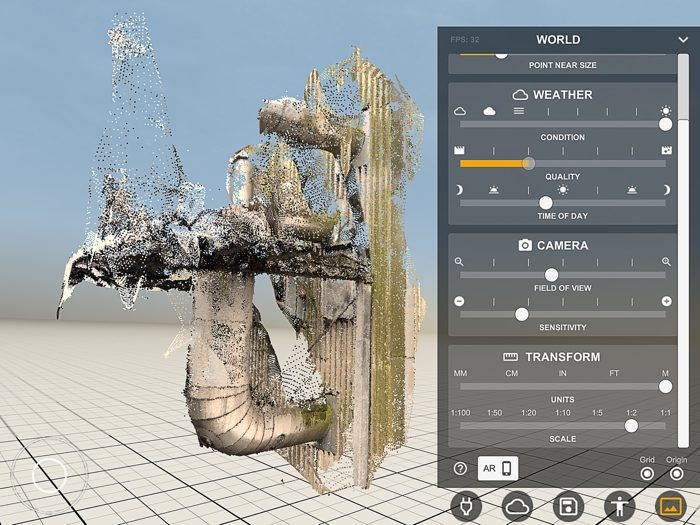This screenshot has width=700, height=525.
Task: Select the left moon night icon
Action: click(x=459, y=191)
